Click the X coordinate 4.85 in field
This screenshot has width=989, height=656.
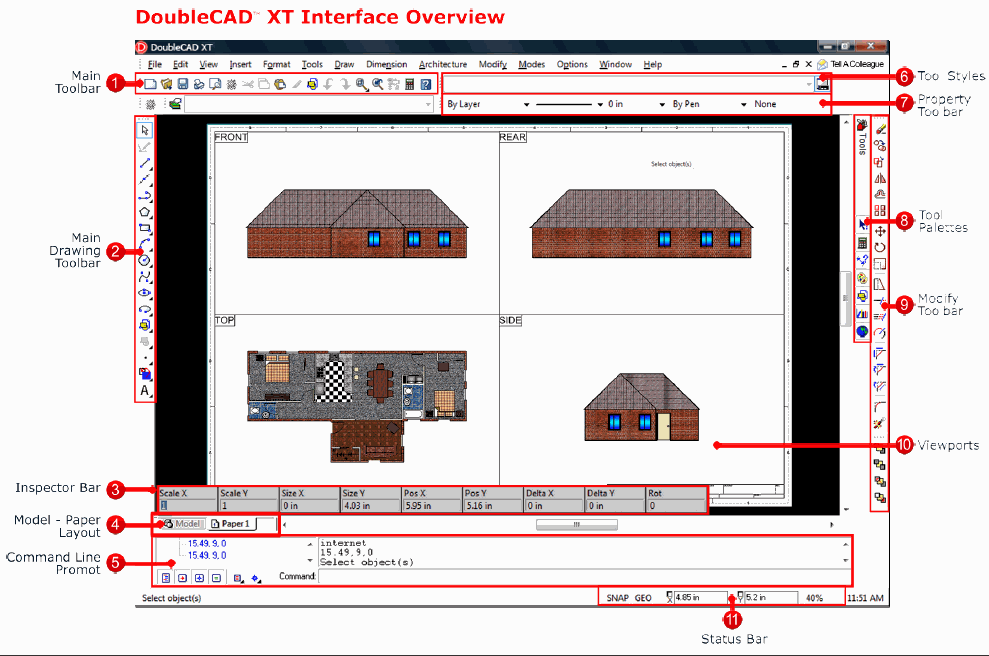700,597
